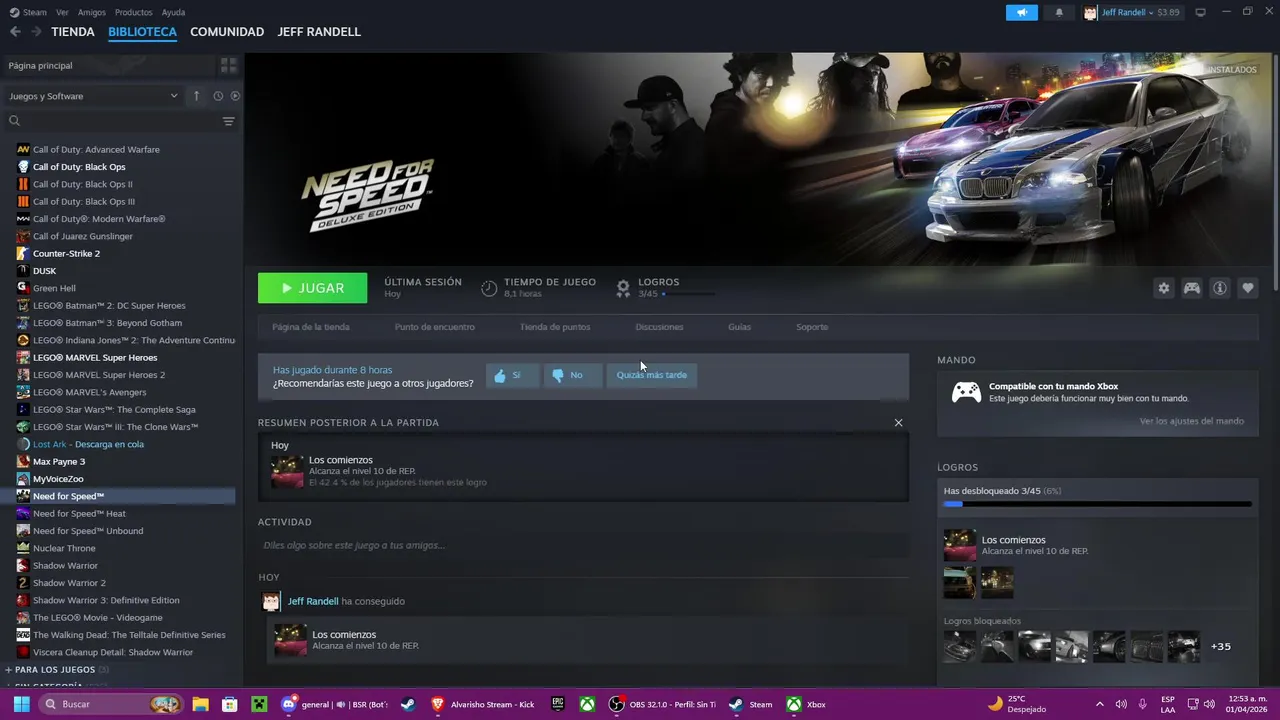Open Juegos y Software filter dropdown

point(93,96)
